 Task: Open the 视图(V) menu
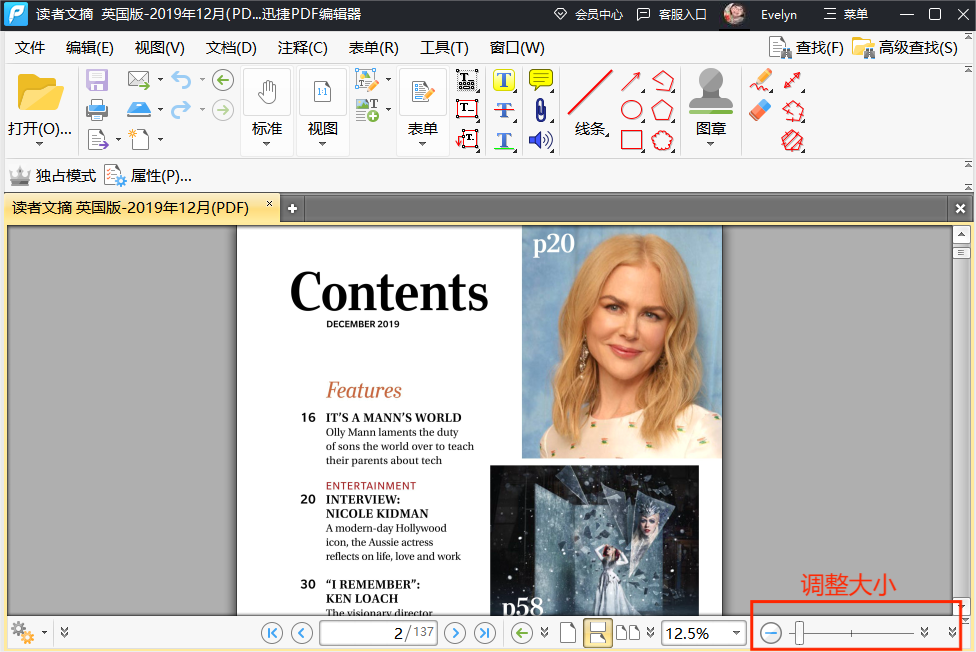tap(159, 48)
